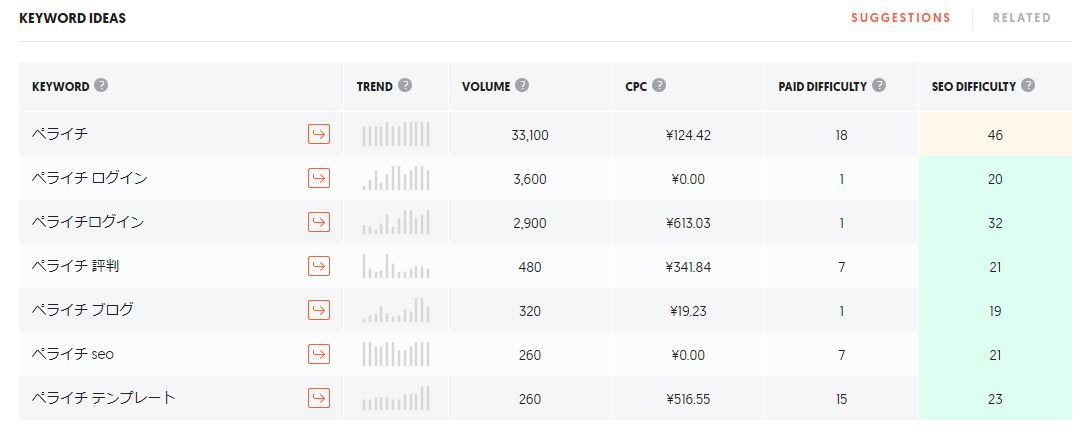Click the arrow icon for ペライチ ブログ
The image size is (1082, 428).
click(319, 310)
